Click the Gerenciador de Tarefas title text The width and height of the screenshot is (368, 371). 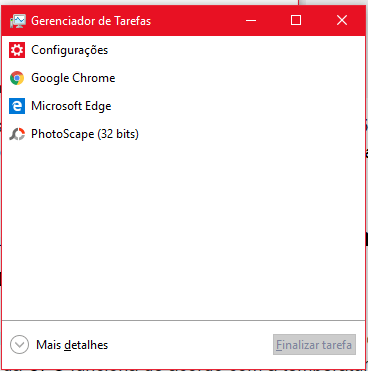(x=91, y=21)
